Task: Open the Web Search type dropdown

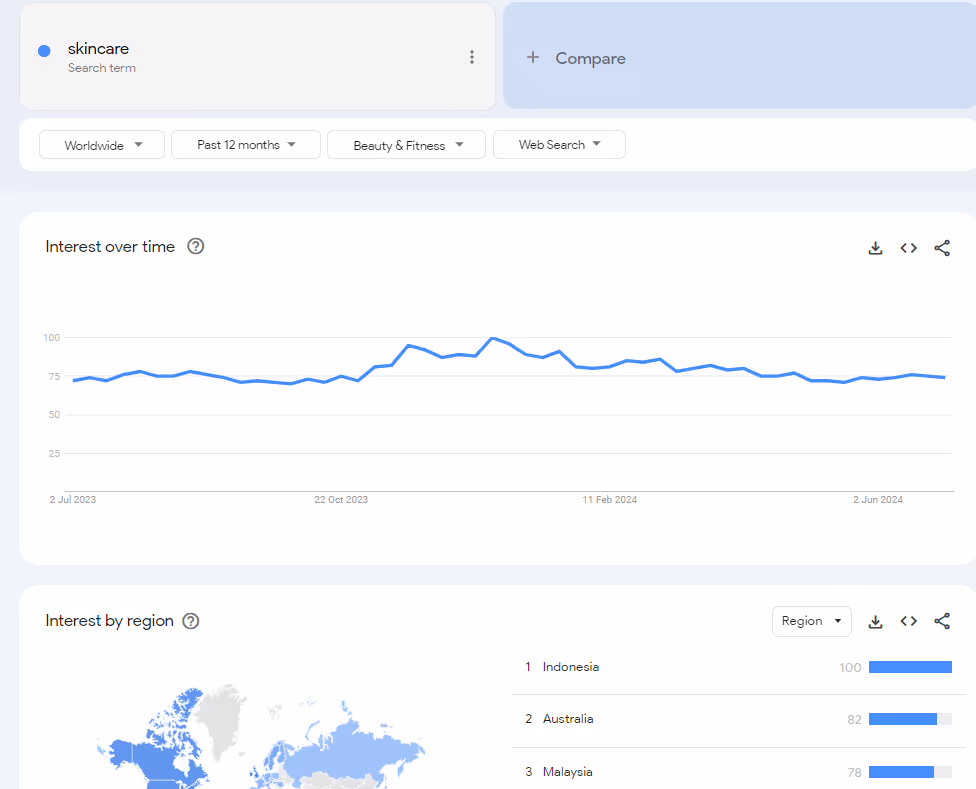Action: [x=559, y=144]
